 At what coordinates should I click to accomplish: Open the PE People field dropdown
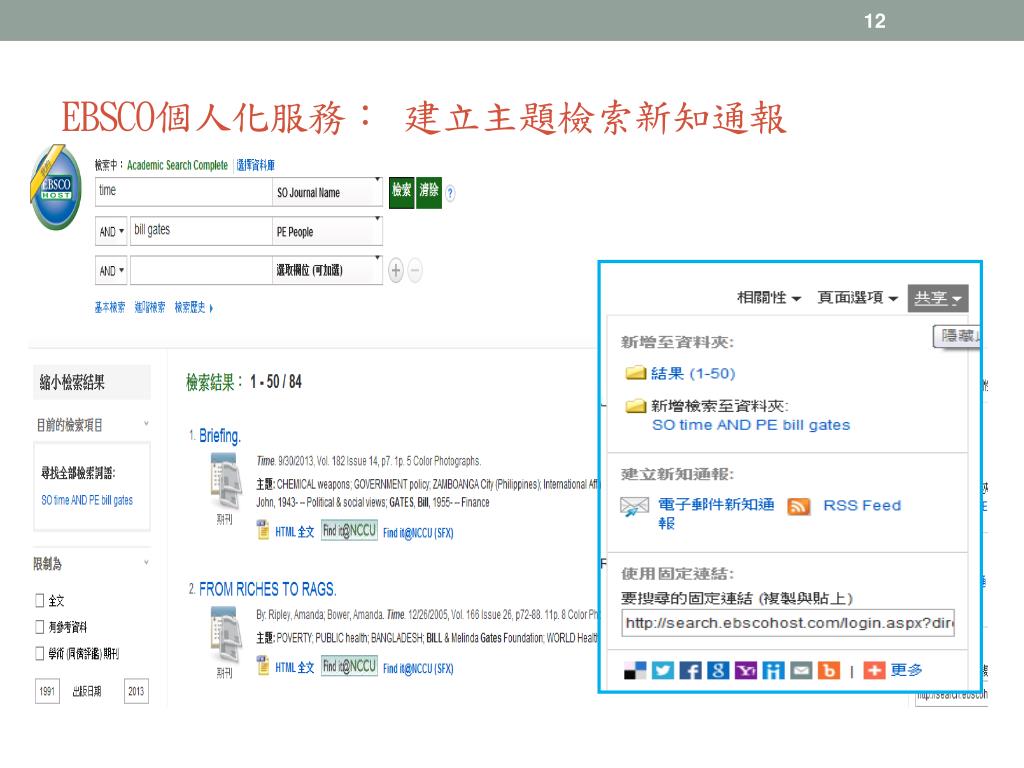327,232
